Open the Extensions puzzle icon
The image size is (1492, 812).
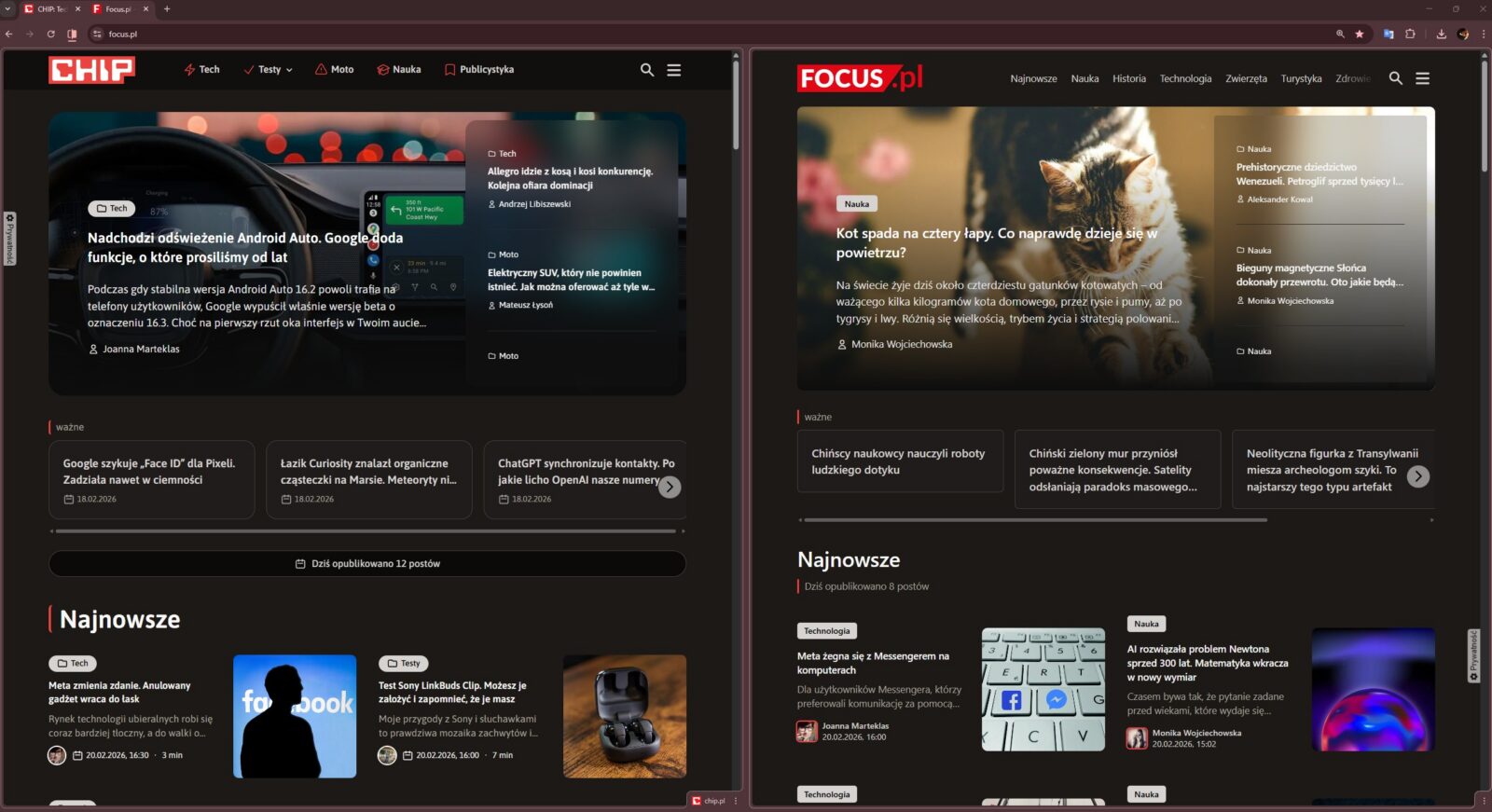pos(1410,34)
